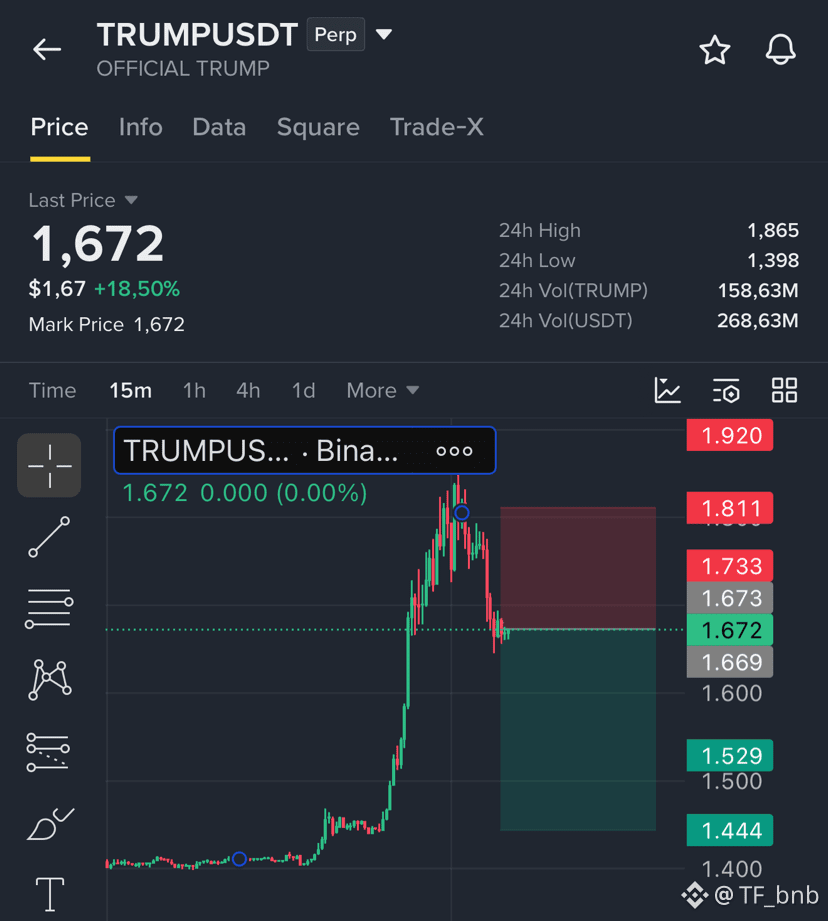This screenshot has height=921, width=828.
Task: Add TRUMPUSDT to favorites with star
Action: (715, 50)
